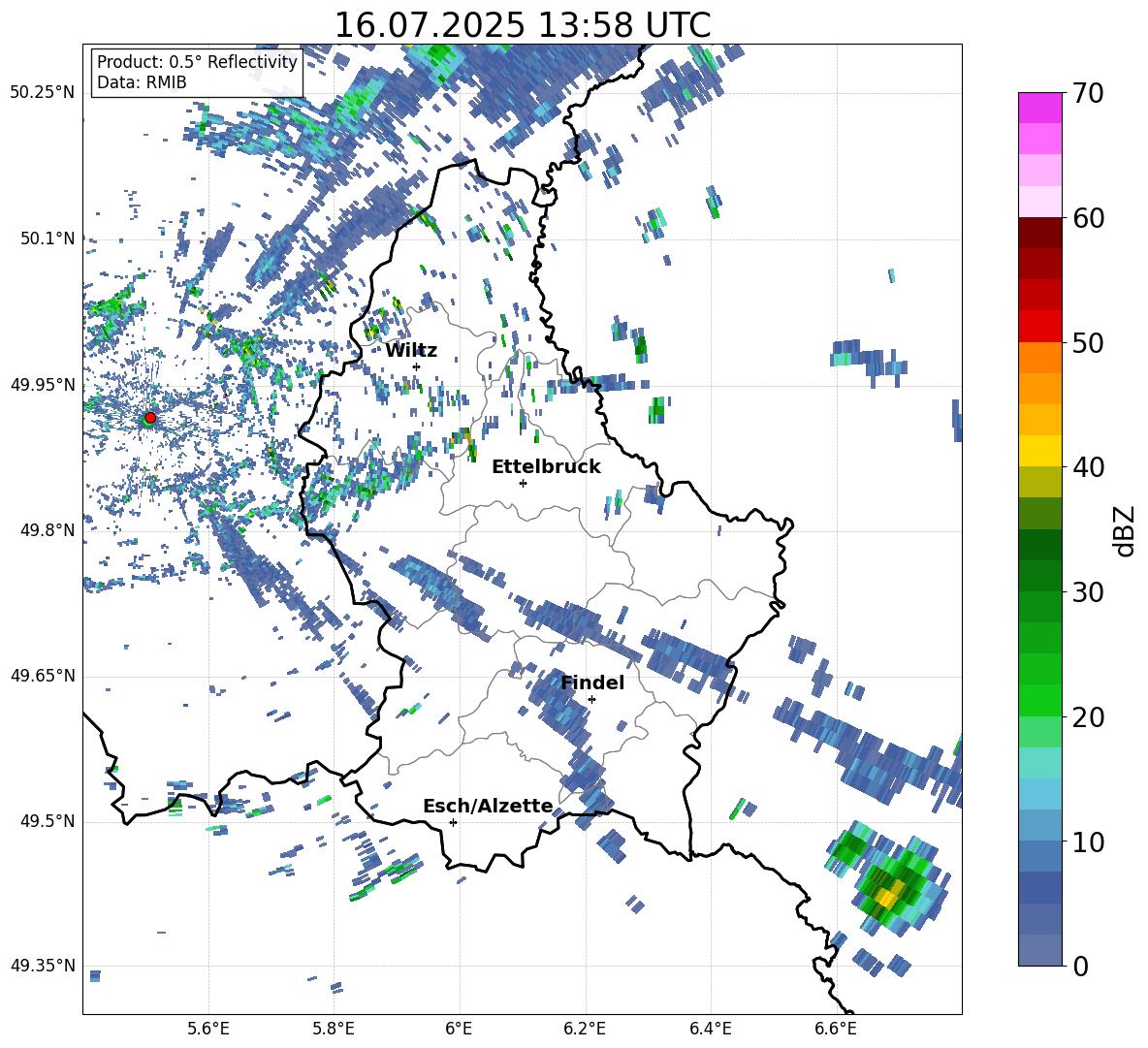Click the 6.6°E longitude label

pyautogui.click(x=836, y=1029)
